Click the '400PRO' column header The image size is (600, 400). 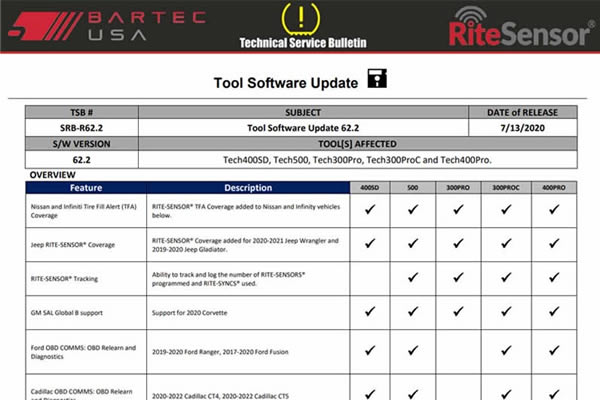[x=554, y=188]
